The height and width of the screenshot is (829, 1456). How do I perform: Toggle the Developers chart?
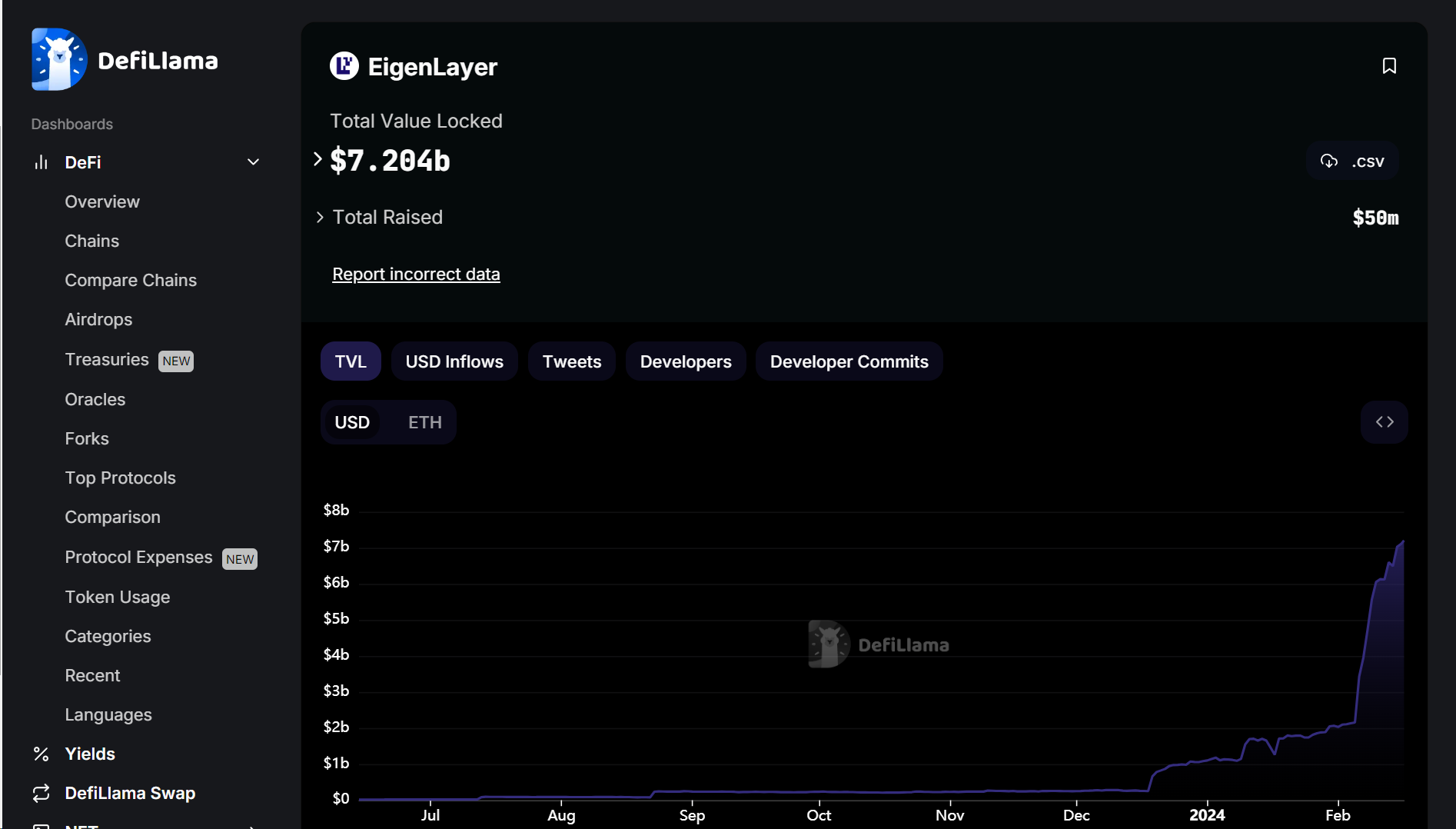686,361
